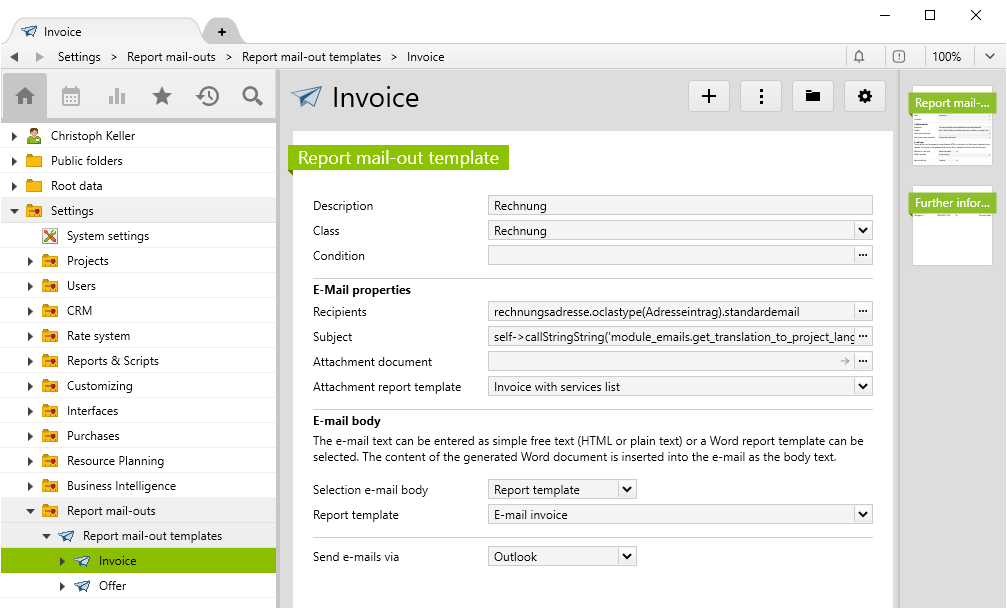The width and height of the screenshot is (1007, 609).
Task: Open Attachment report template dropdown
Action: tap(863, 387)
